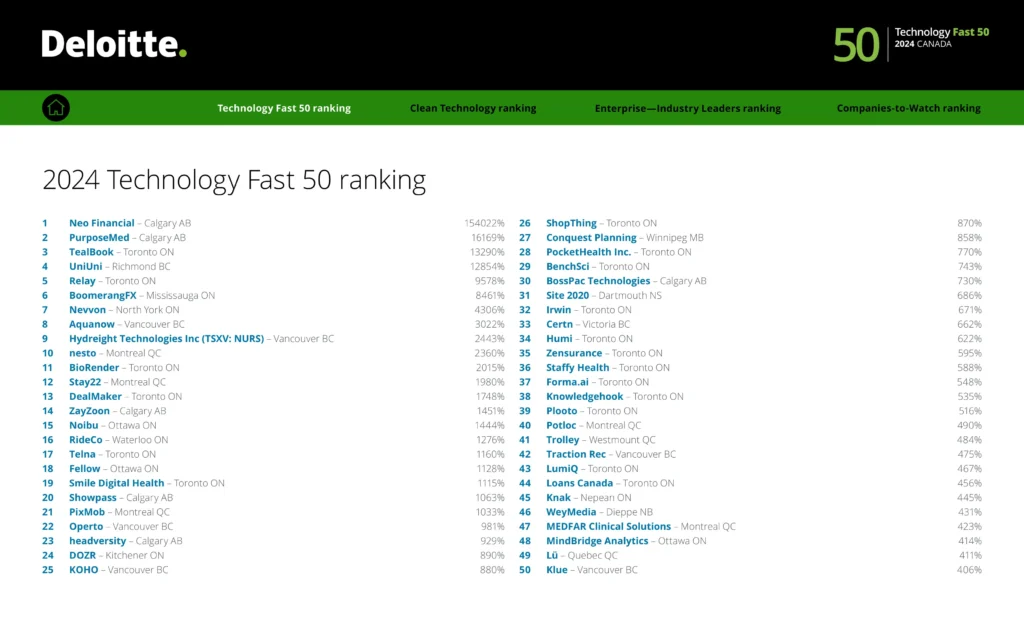
Task: Open the Technology Fast 50 ranking tab
Action: click(x=284, y=108)
